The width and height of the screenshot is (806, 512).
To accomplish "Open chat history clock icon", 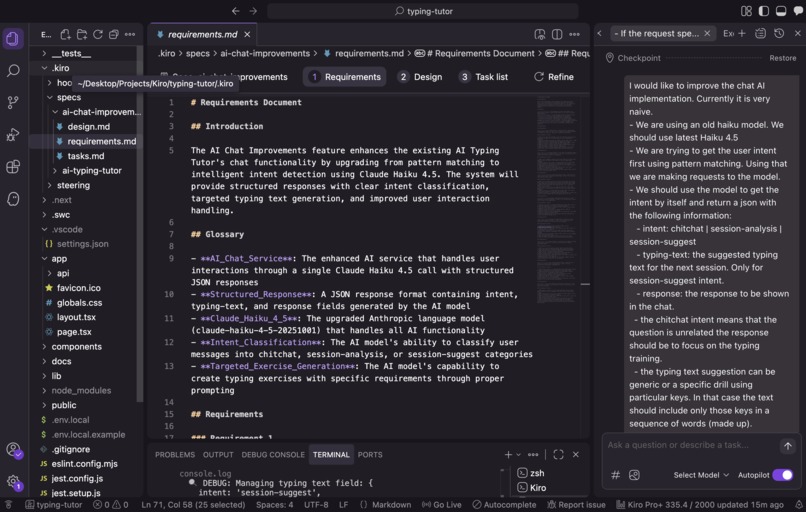I will click(x=779, y=33).
